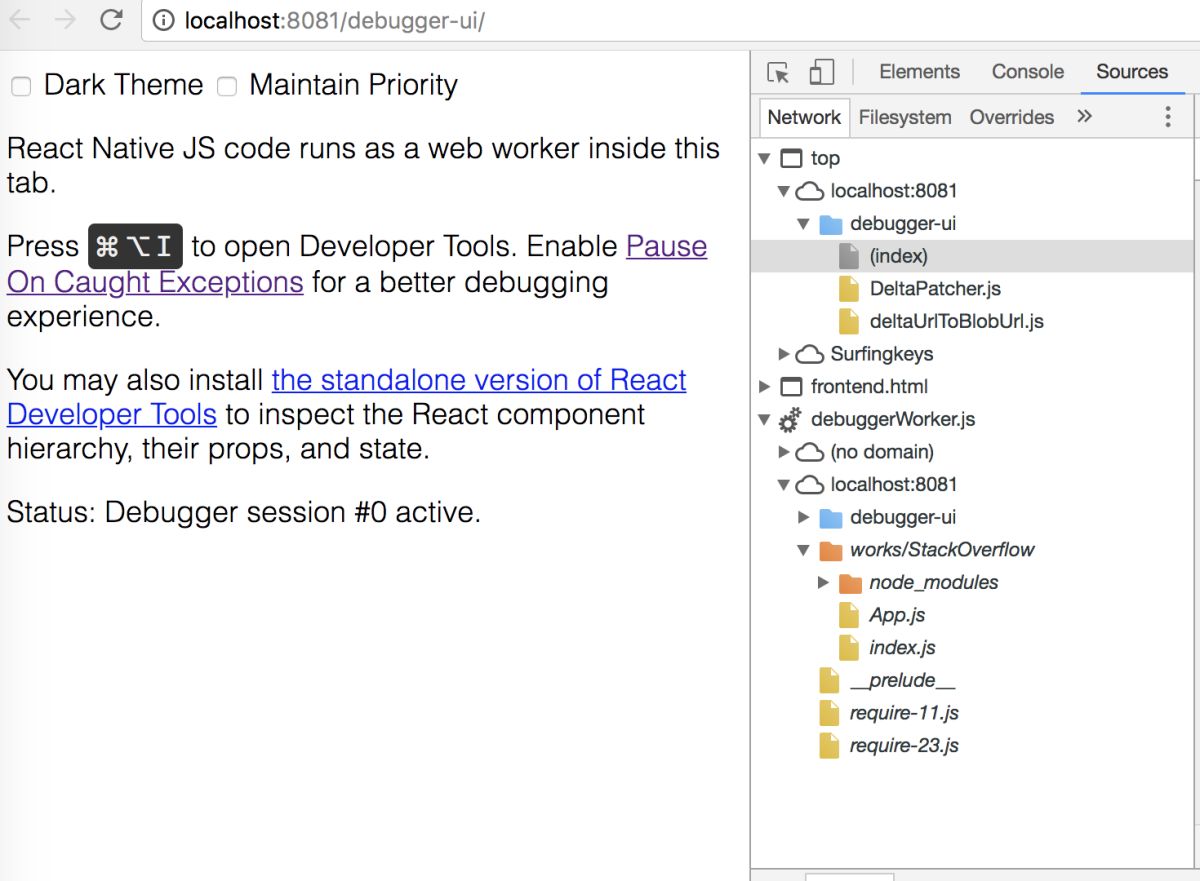Click the require-23.js file icon
This screenshot has width=1200, height=881.
pos(829,746)
